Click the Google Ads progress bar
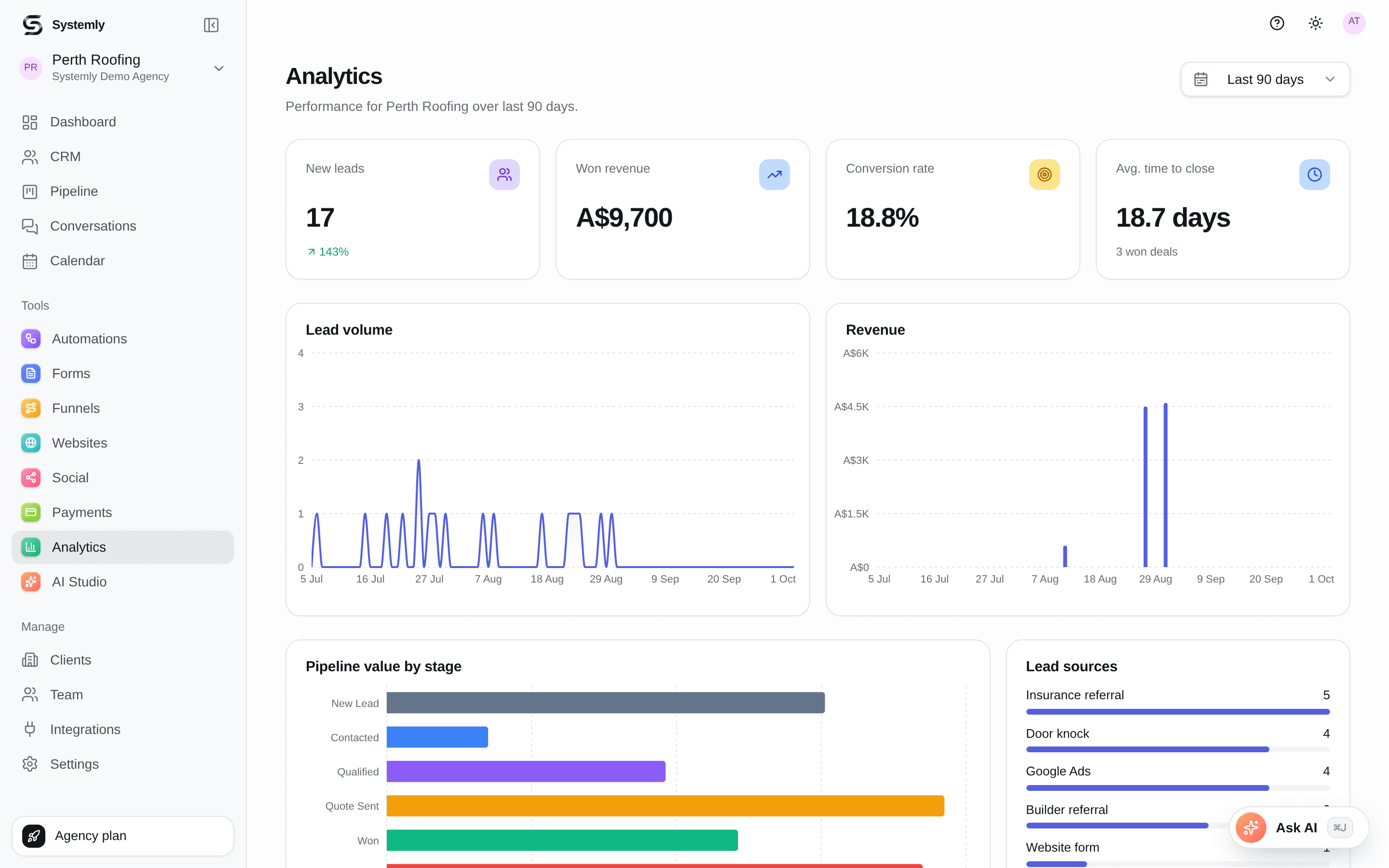 coord(1178,788)
